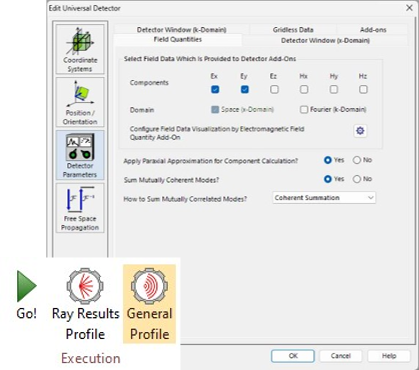Switch to the Add-ons tab
This screenshot has width=419, height=370.
pos(373,30)
